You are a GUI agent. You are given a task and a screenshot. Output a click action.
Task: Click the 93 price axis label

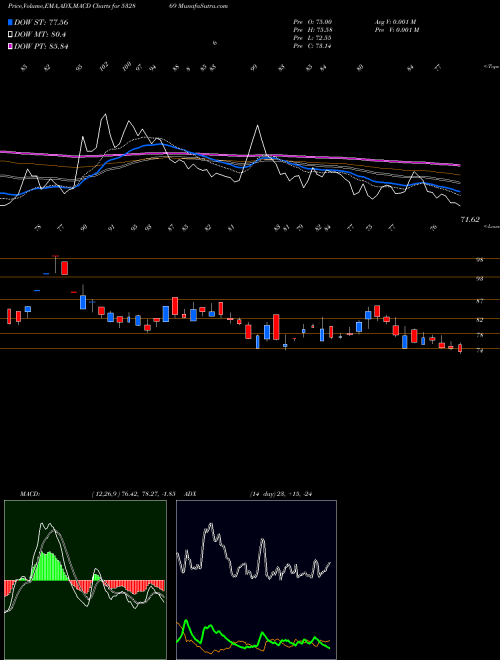coord(479,278)
